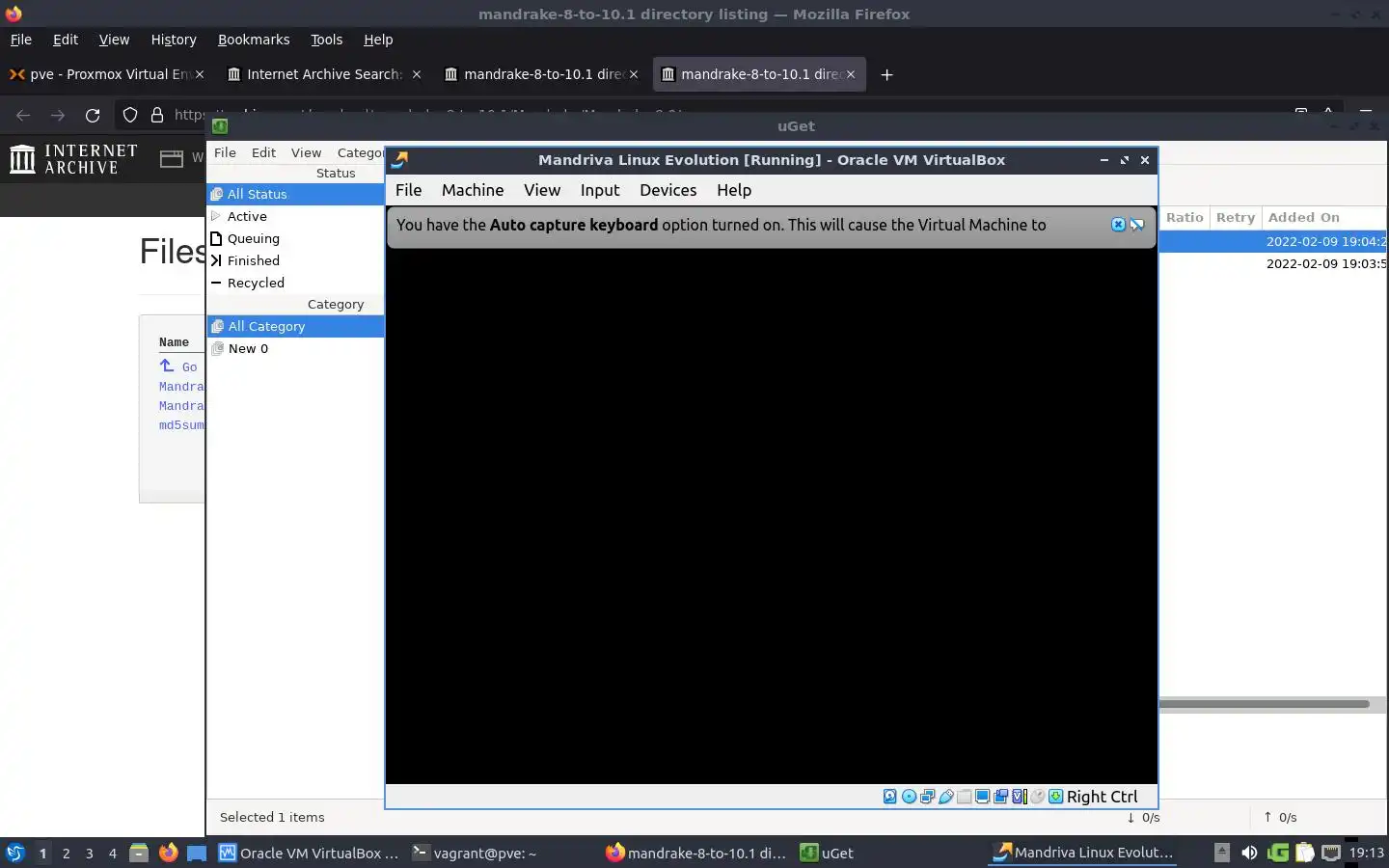Click the notification 'do not show again' icon

pos(1137,225)
